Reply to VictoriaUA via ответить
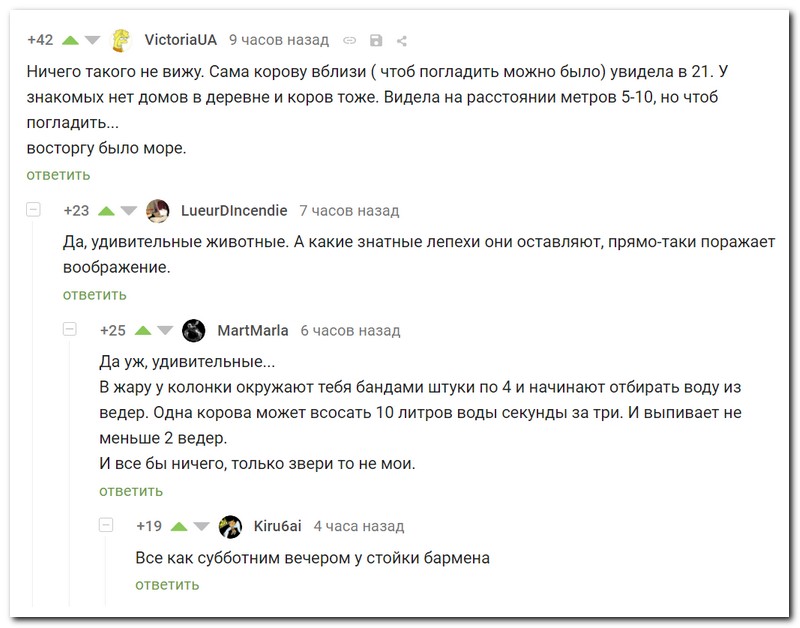This screenshot has width=800, height=628. 58,175
